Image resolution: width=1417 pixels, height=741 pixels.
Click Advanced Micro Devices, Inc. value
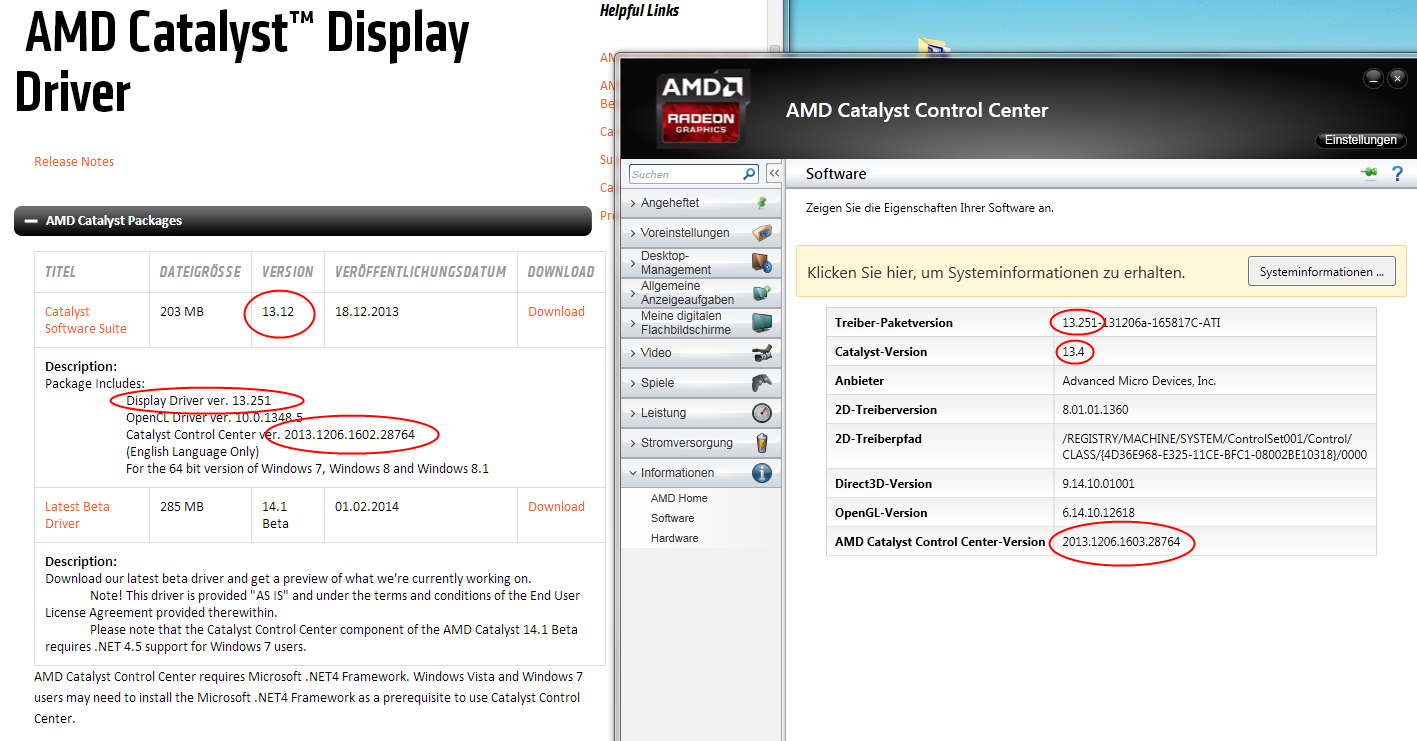(x=1139, y=380)
